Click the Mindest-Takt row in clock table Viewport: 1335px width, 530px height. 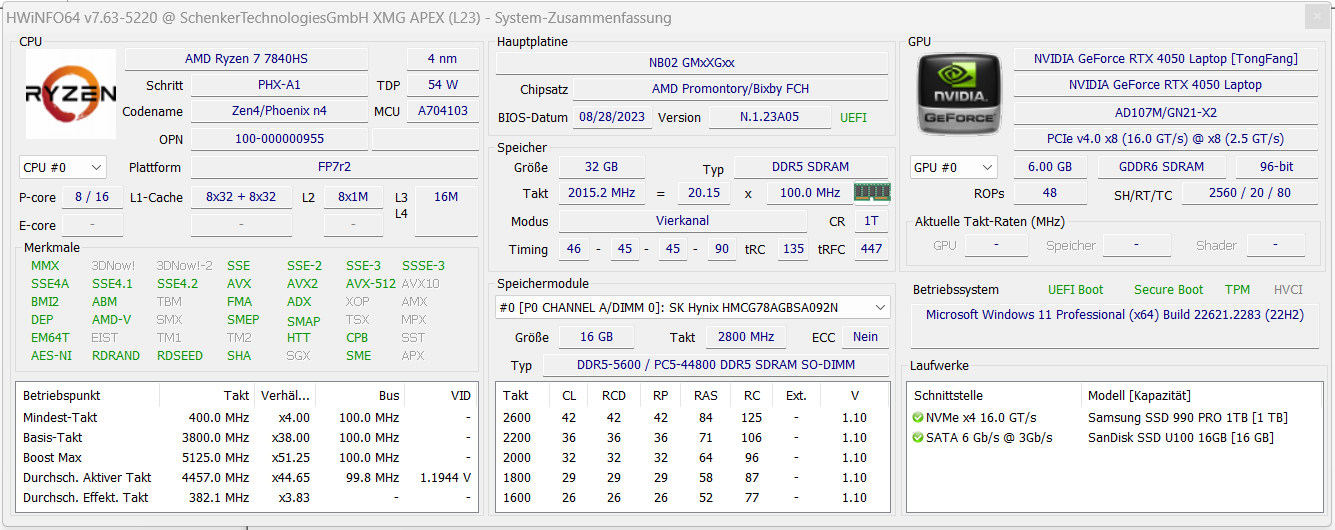tap(247, 418)
